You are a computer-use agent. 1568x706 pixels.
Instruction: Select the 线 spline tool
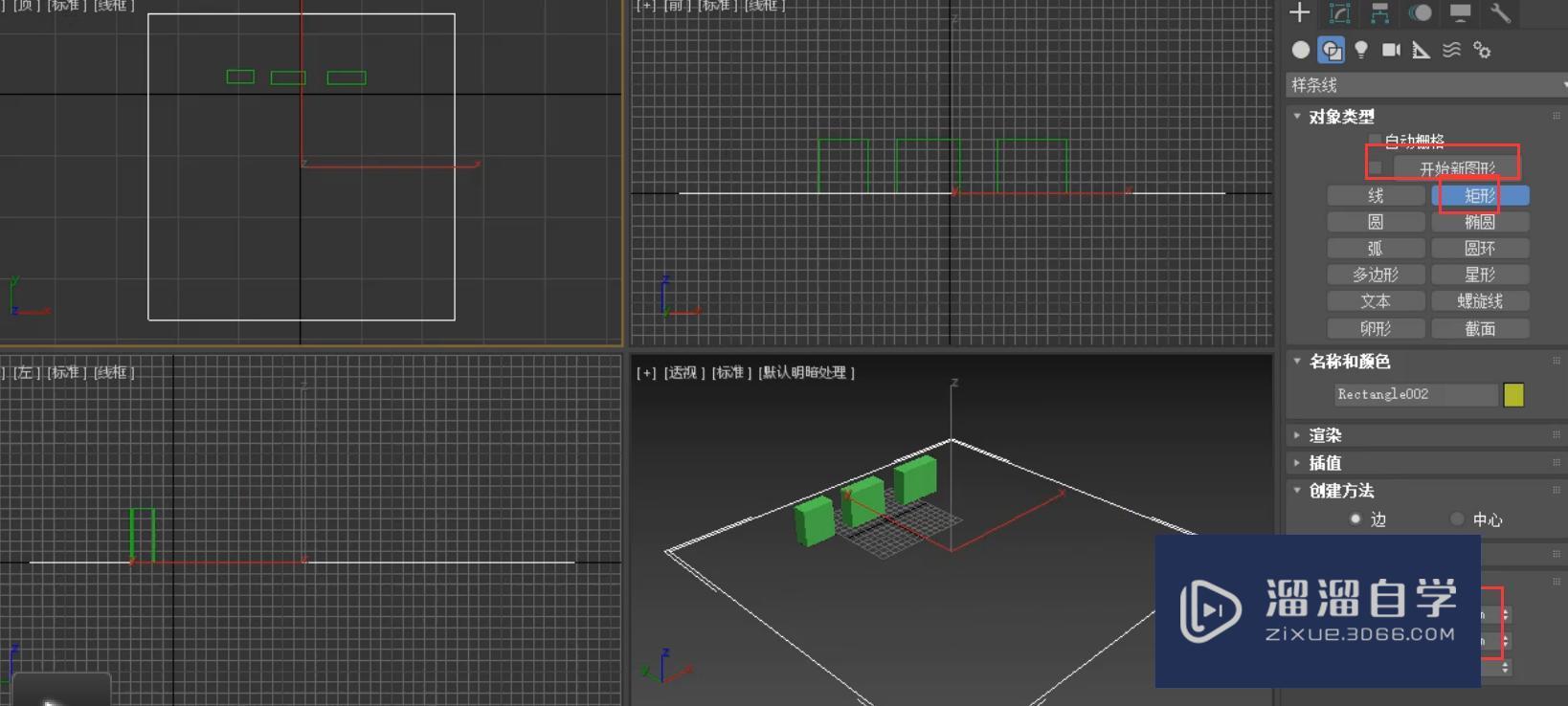1376,195
